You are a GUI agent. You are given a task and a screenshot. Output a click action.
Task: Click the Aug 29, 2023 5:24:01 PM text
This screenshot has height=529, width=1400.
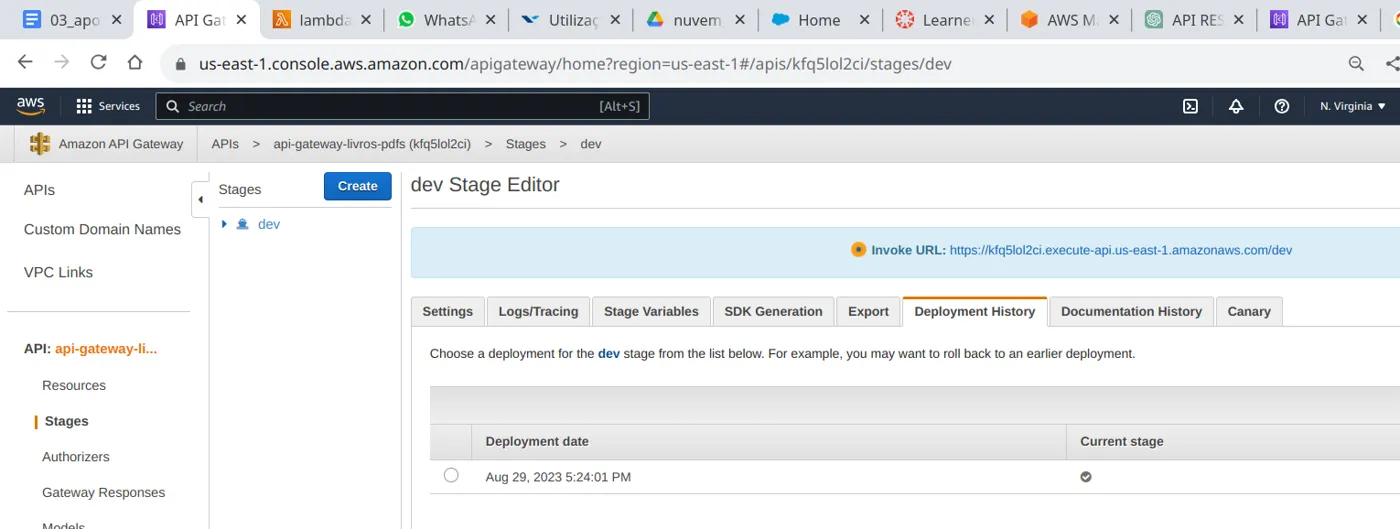tap(558, 477)
